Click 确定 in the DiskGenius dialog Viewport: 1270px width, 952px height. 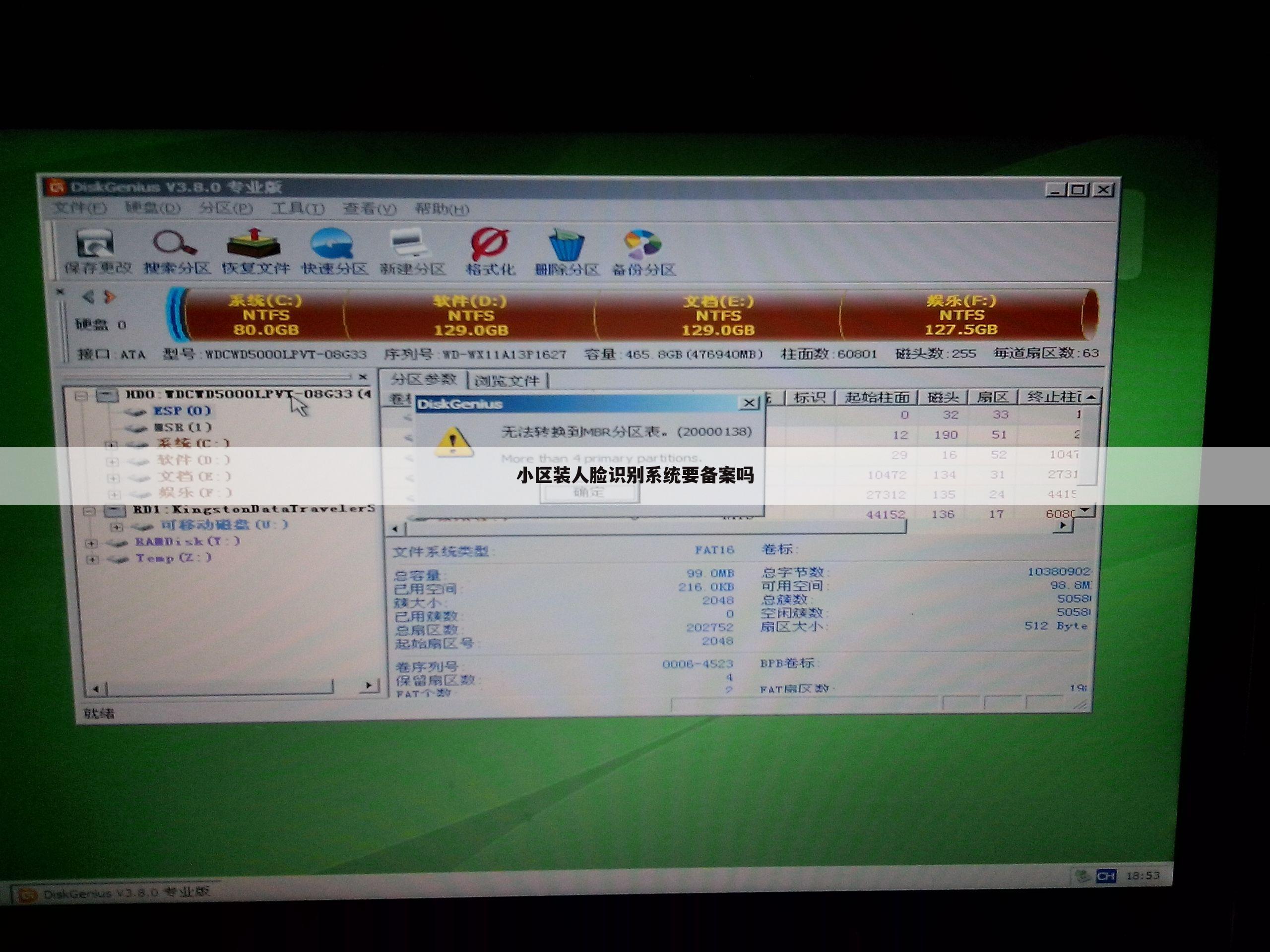coord(590,492)
